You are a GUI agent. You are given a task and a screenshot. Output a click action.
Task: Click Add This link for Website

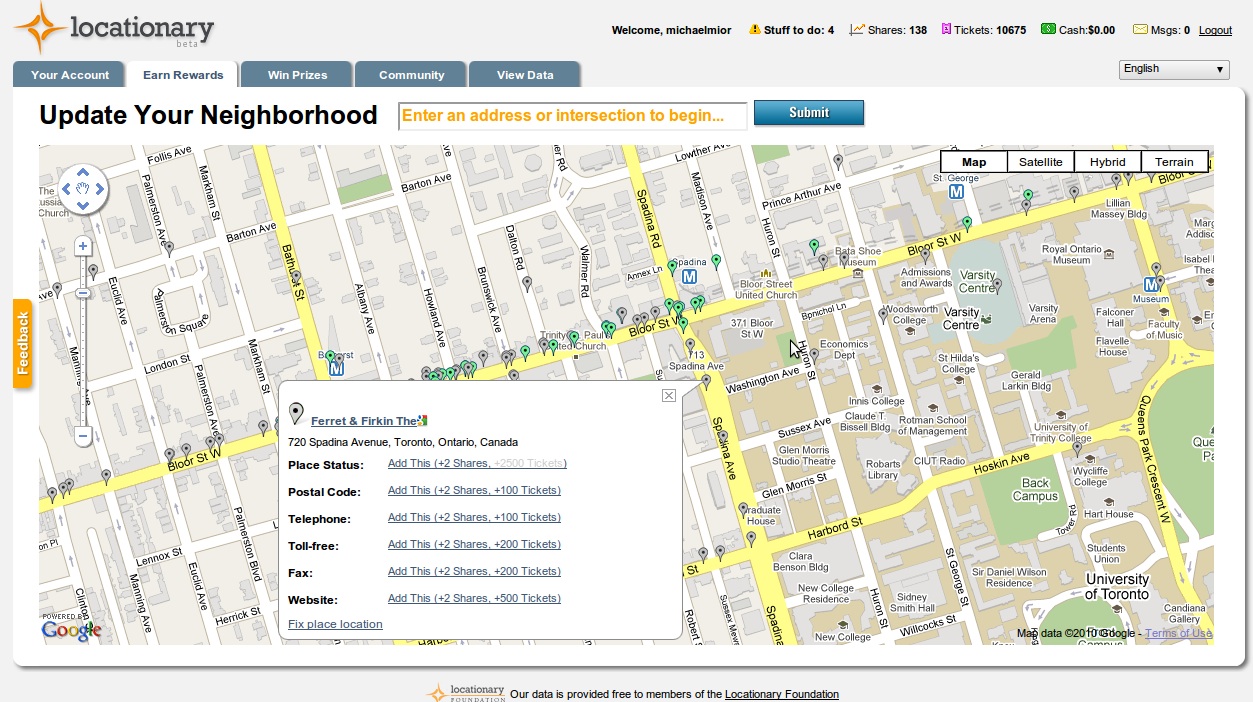474,598
